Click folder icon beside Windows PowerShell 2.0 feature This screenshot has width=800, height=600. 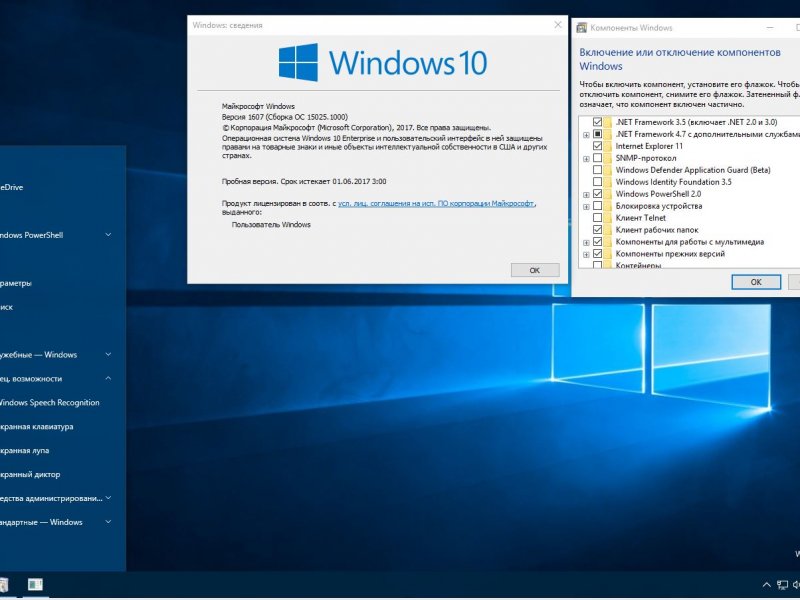[608, 194]
